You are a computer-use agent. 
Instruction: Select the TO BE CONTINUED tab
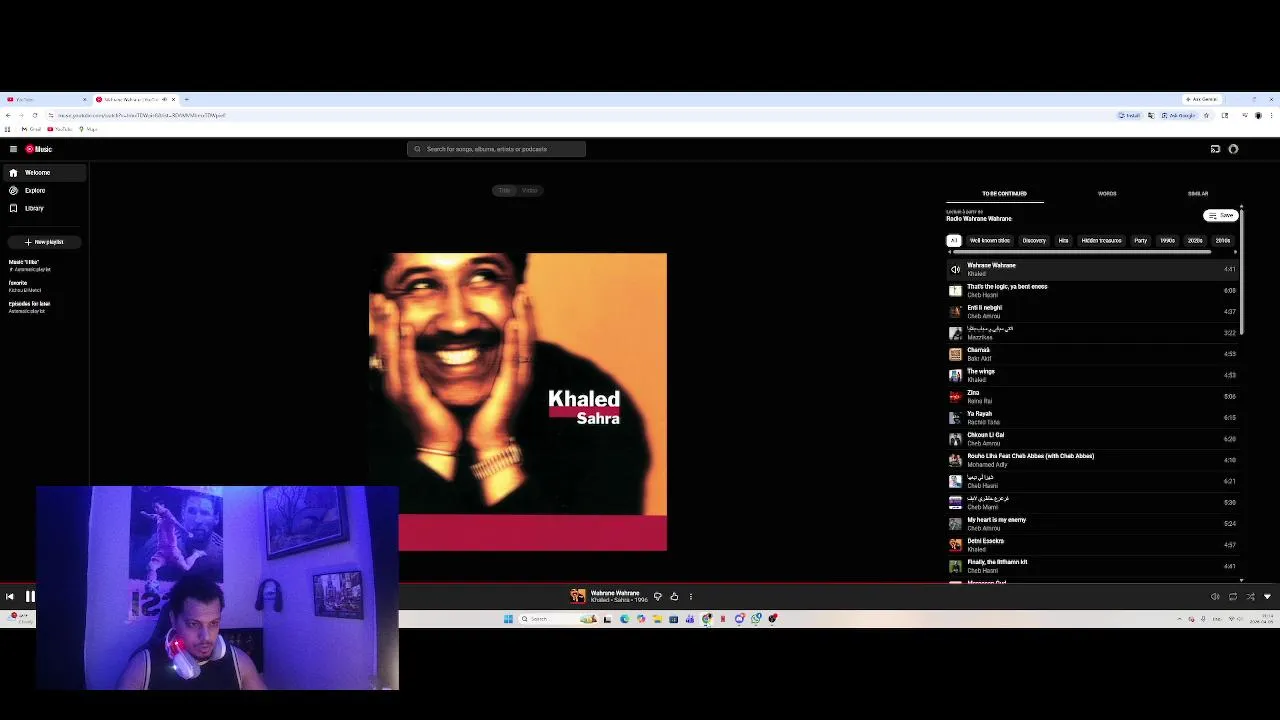(x=1004, y=193)
